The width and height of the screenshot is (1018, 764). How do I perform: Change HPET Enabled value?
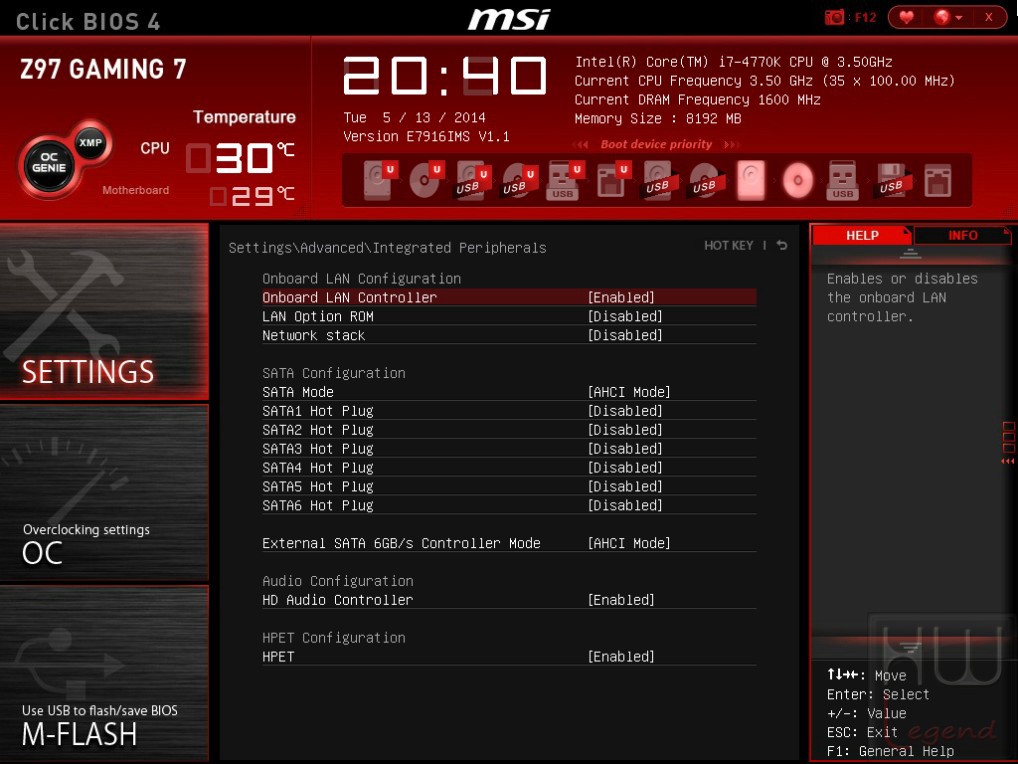621,656
